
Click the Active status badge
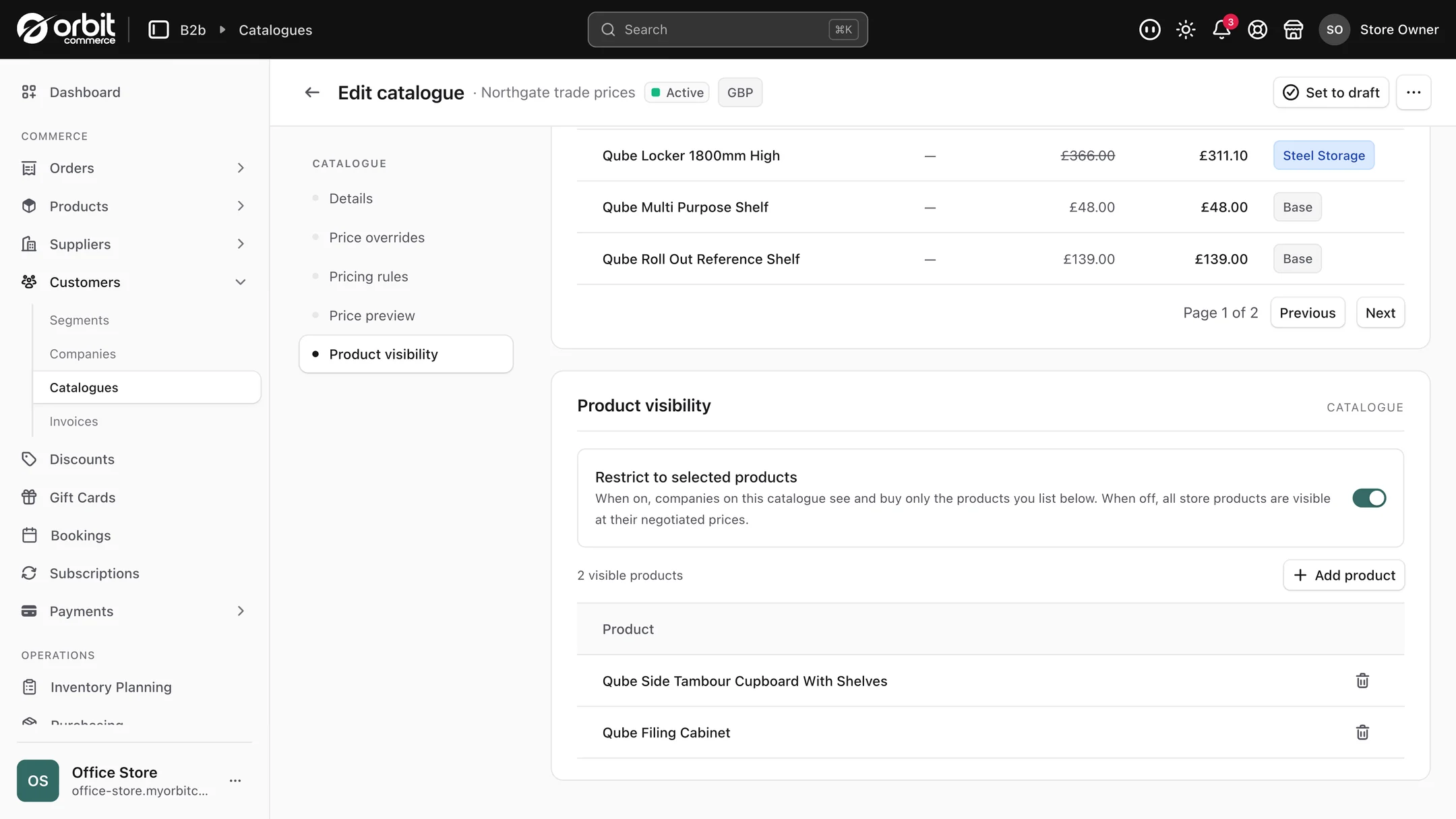click(677, 92)
